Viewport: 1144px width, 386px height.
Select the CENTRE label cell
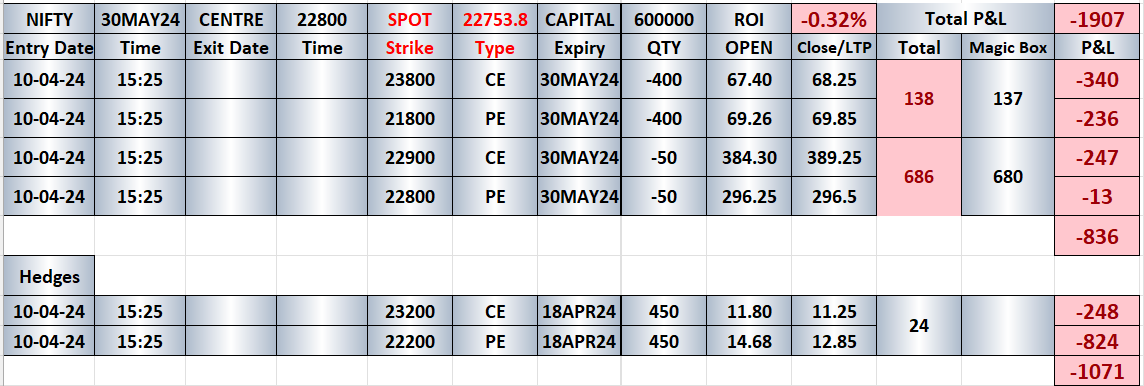[x=231, y=19]
